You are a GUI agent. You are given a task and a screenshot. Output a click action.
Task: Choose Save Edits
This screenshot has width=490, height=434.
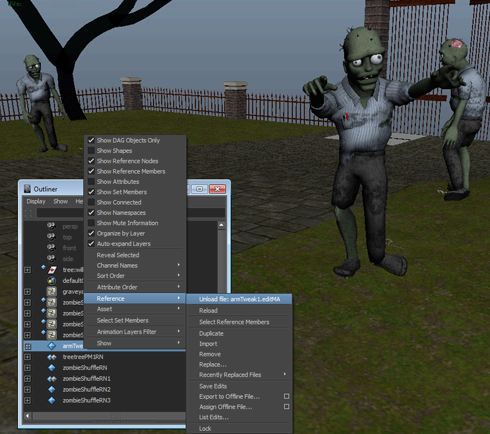(x=240, y=386)
